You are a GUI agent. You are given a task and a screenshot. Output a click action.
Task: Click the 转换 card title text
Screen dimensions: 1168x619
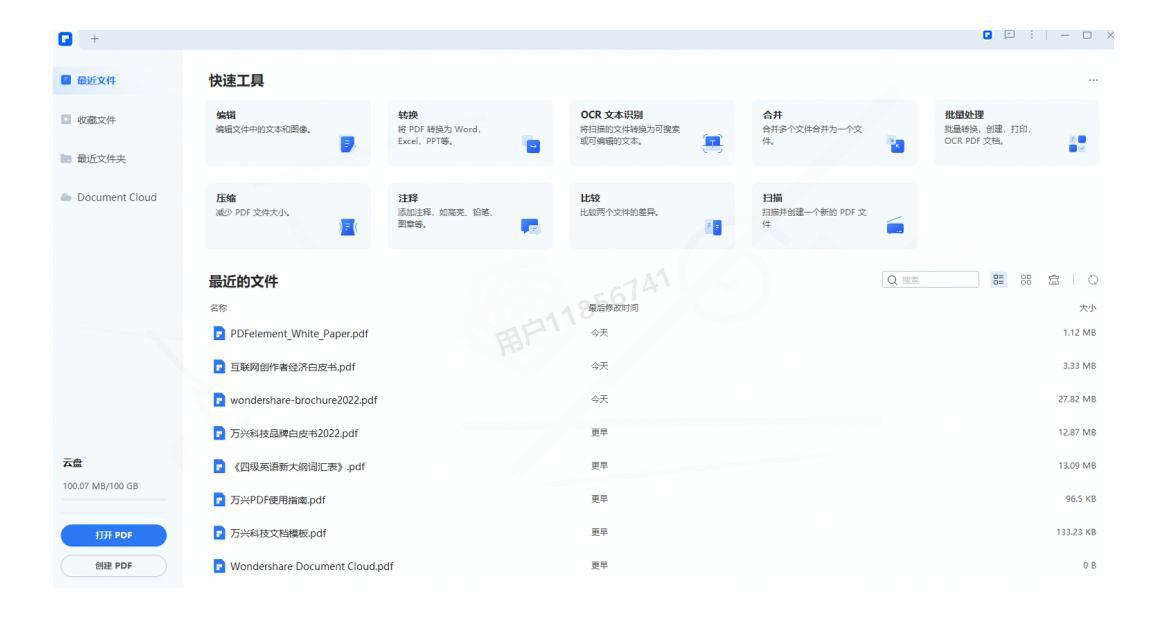(x=408, y=115)
